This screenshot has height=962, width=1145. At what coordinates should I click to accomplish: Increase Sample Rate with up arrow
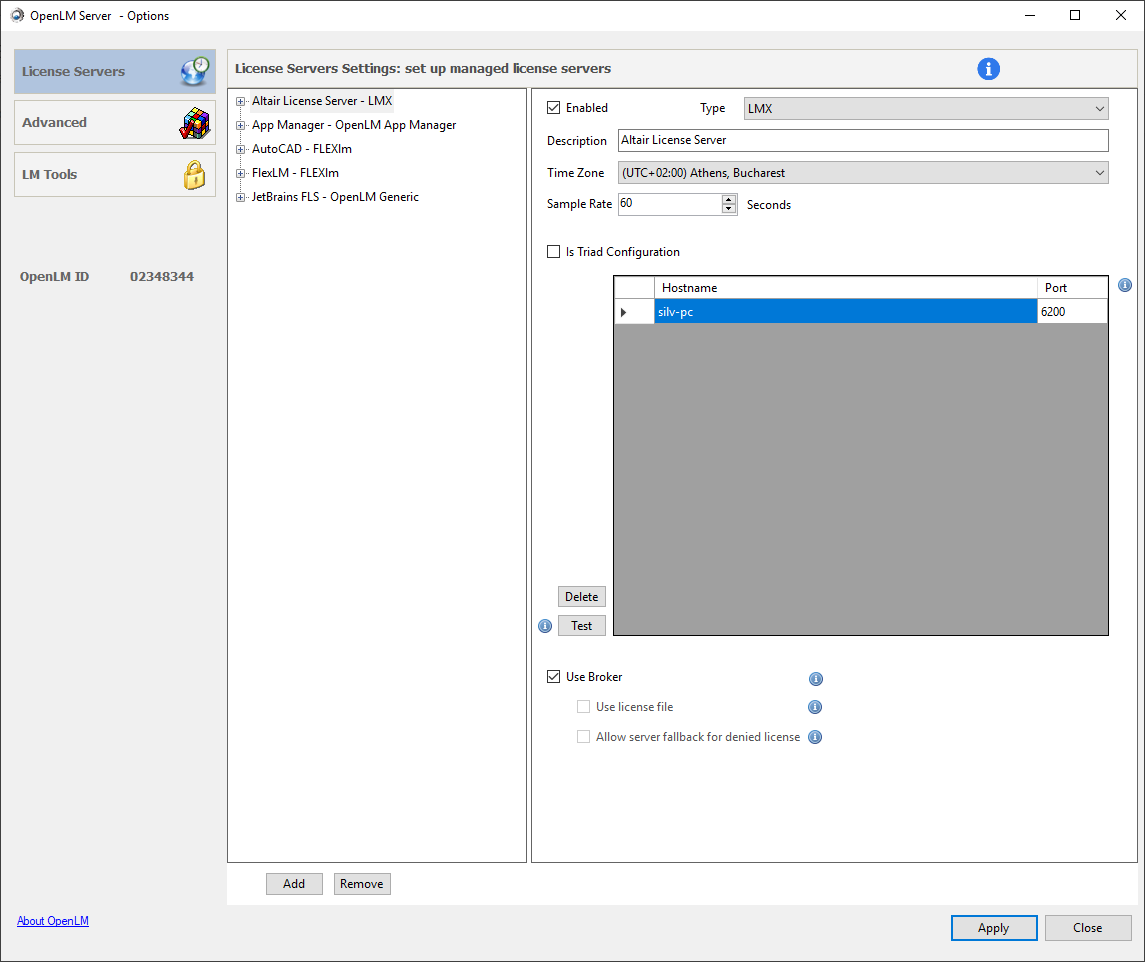728,199
